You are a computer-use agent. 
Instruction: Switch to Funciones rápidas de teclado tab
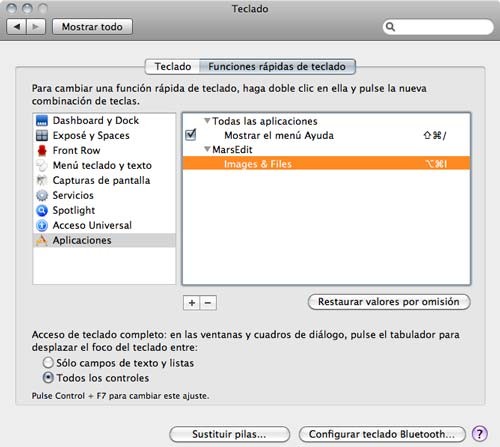point(277,67)
